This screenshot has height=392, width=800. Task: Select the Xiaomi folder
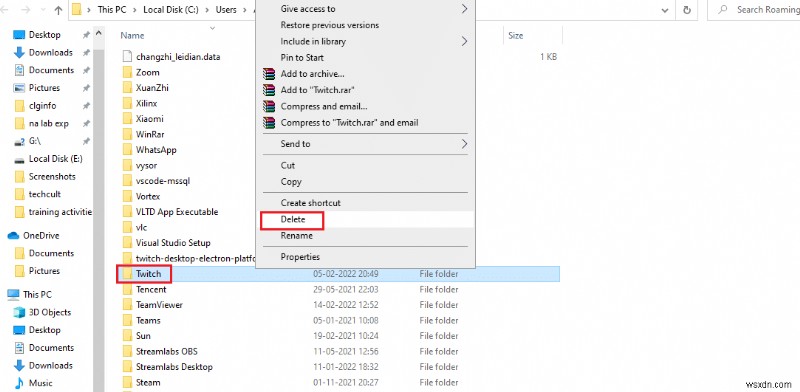click(149, 119)
